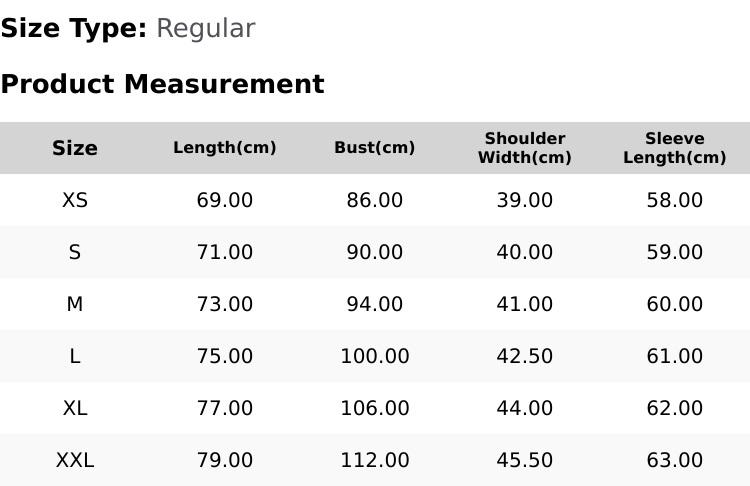
Task: Click the Product Measurement heading
Action: click(163, 84)
